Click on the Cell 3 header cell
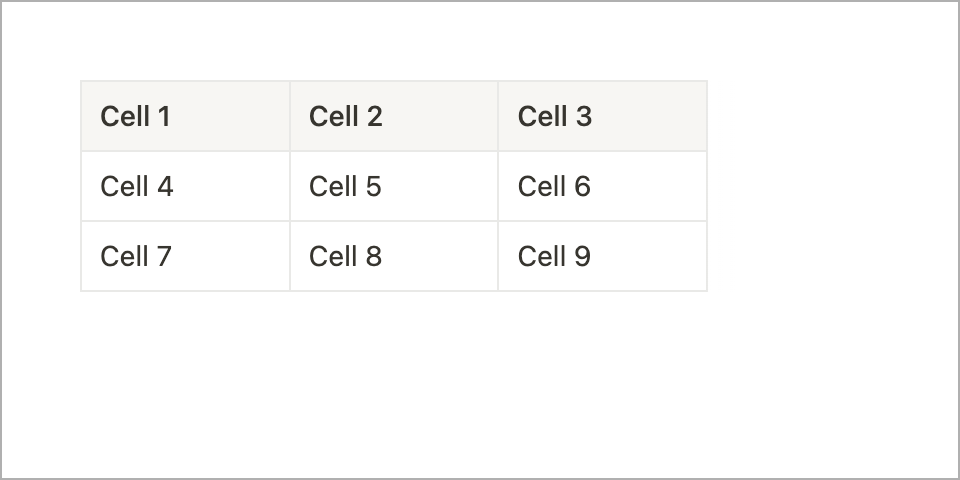This screenshot has height=480, width=960. (602, 117)
